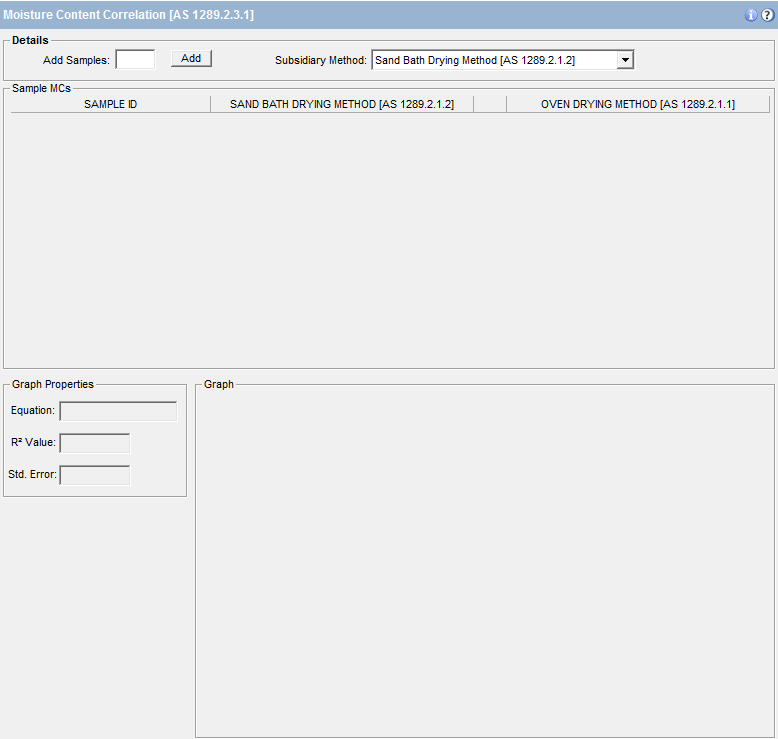The width and height of the screenshot is (778, 739).
Task: Click the Add Samples label
Action: coord(76,60)
